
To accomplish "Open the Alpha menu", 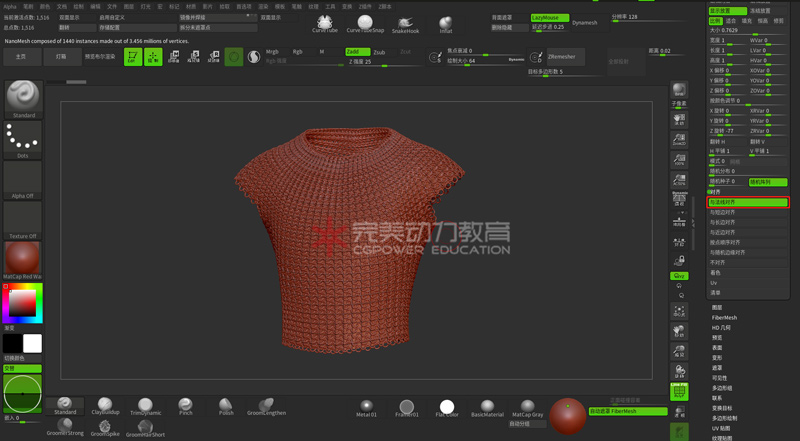I will point(9,5).
